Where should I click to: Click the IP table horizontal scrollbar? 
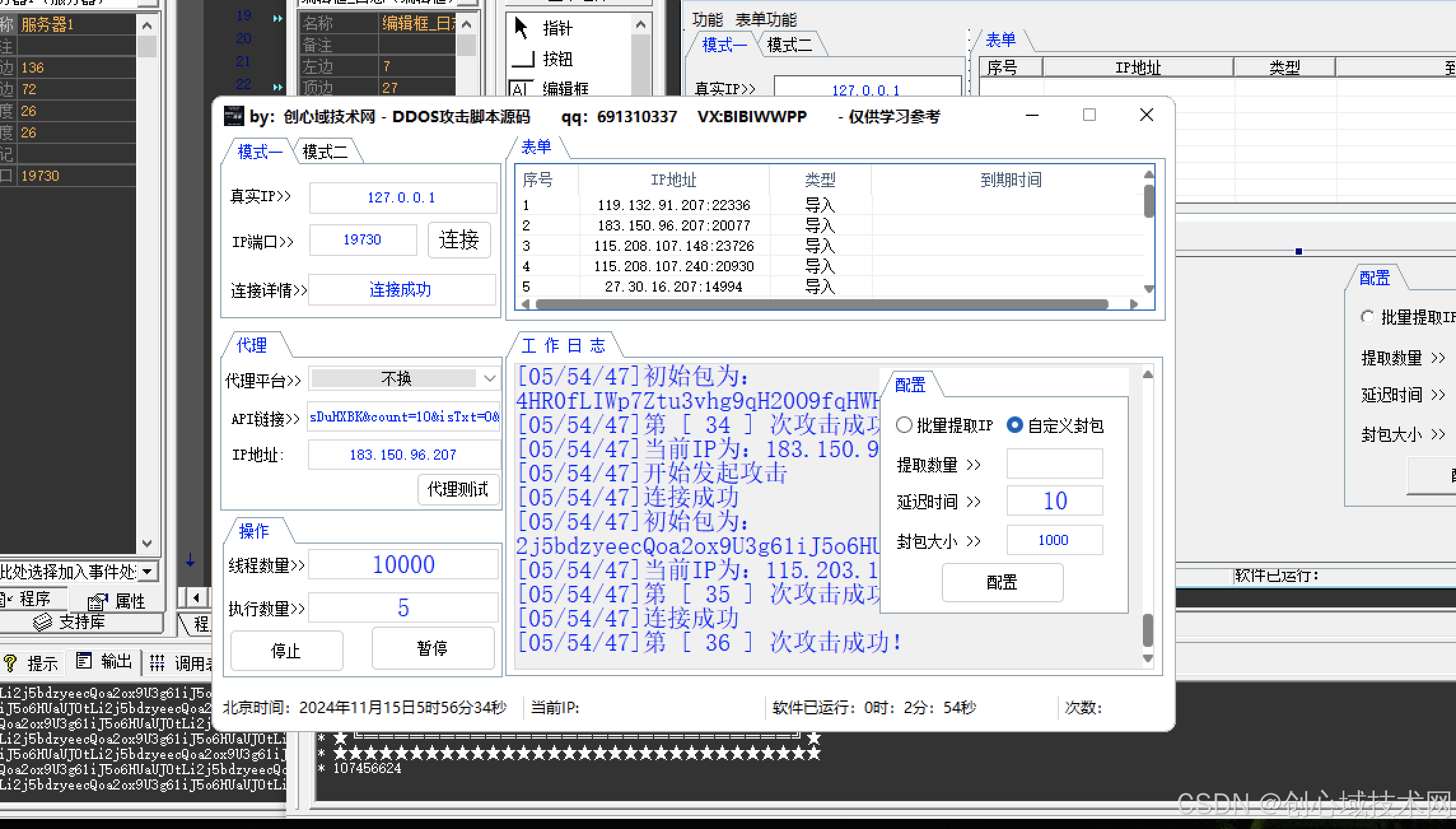821,304
